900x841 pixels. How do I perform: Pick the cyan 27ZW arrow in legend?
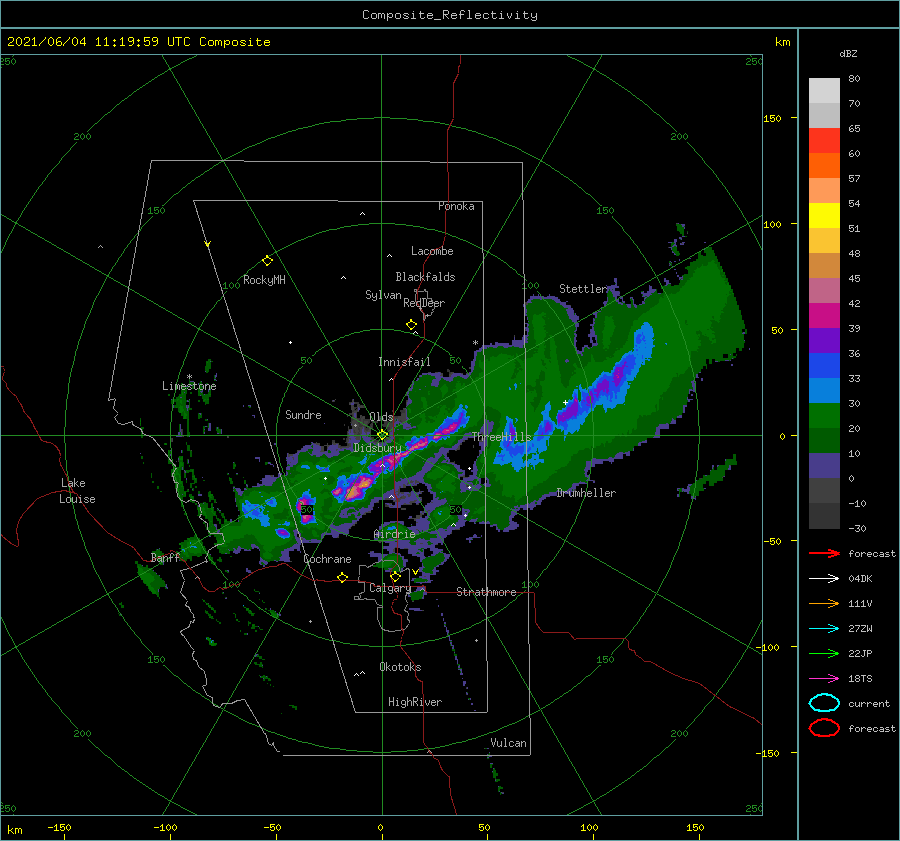click(x=824, y=629)
